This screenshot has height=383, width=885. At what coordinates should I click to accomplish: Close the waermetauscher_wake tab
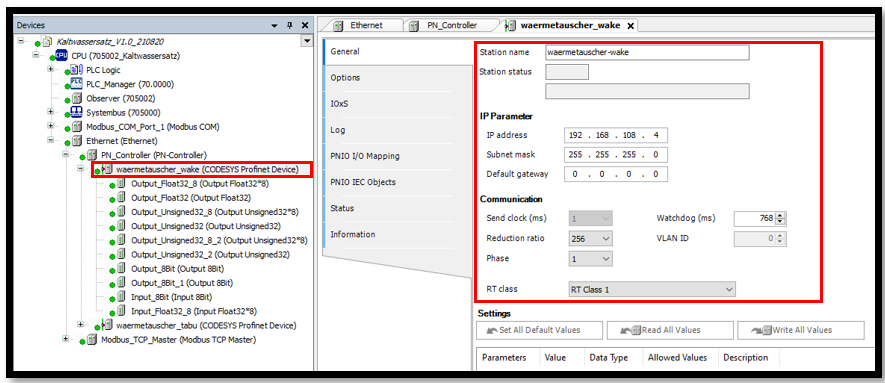[x=631, y=26]
